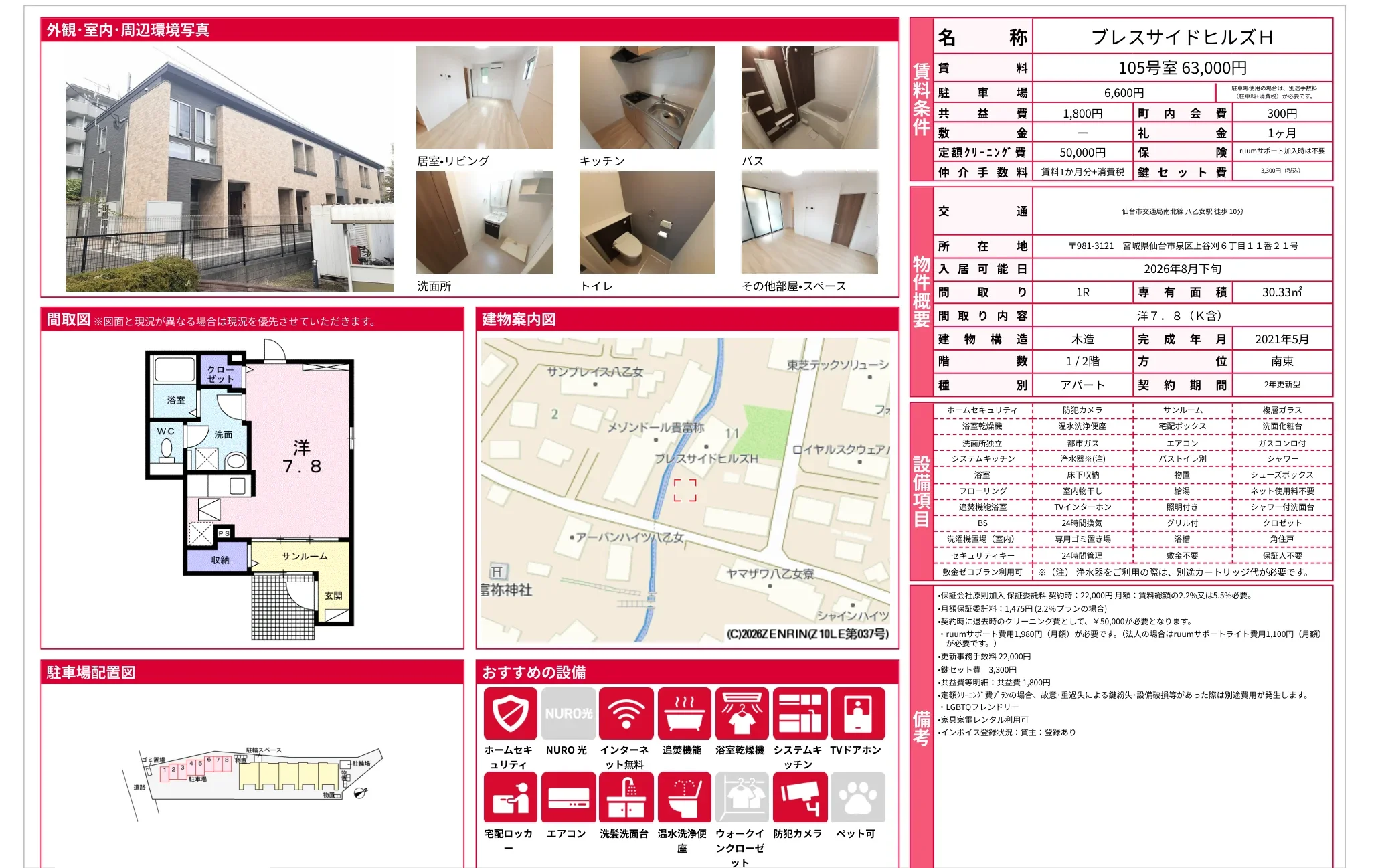Open the building exterior photo

[230, 169]
